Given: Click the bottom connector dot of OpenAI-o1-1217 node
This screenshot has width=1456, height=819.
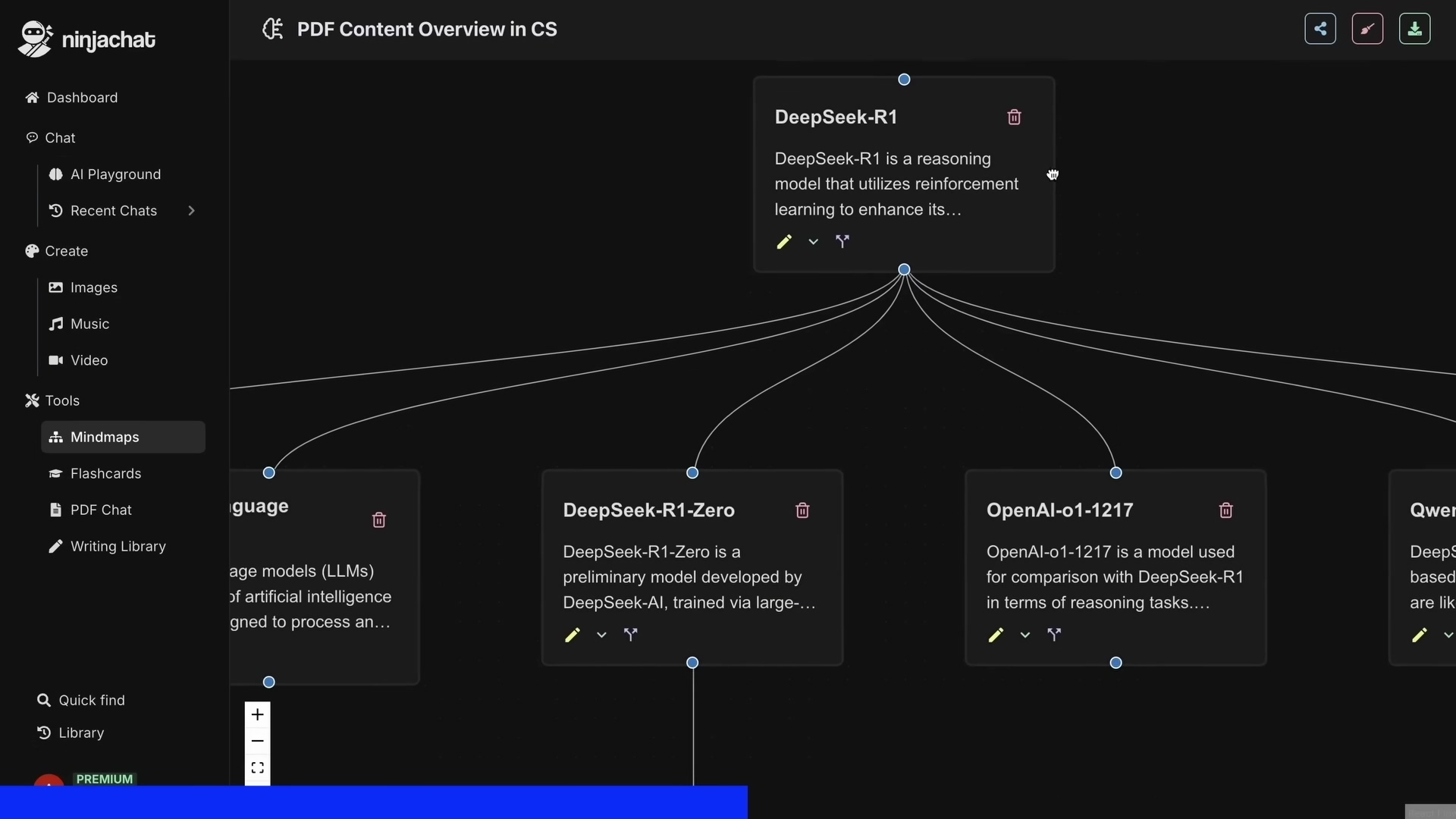Looking at the screenshot, I should [x=1116, y=663].
